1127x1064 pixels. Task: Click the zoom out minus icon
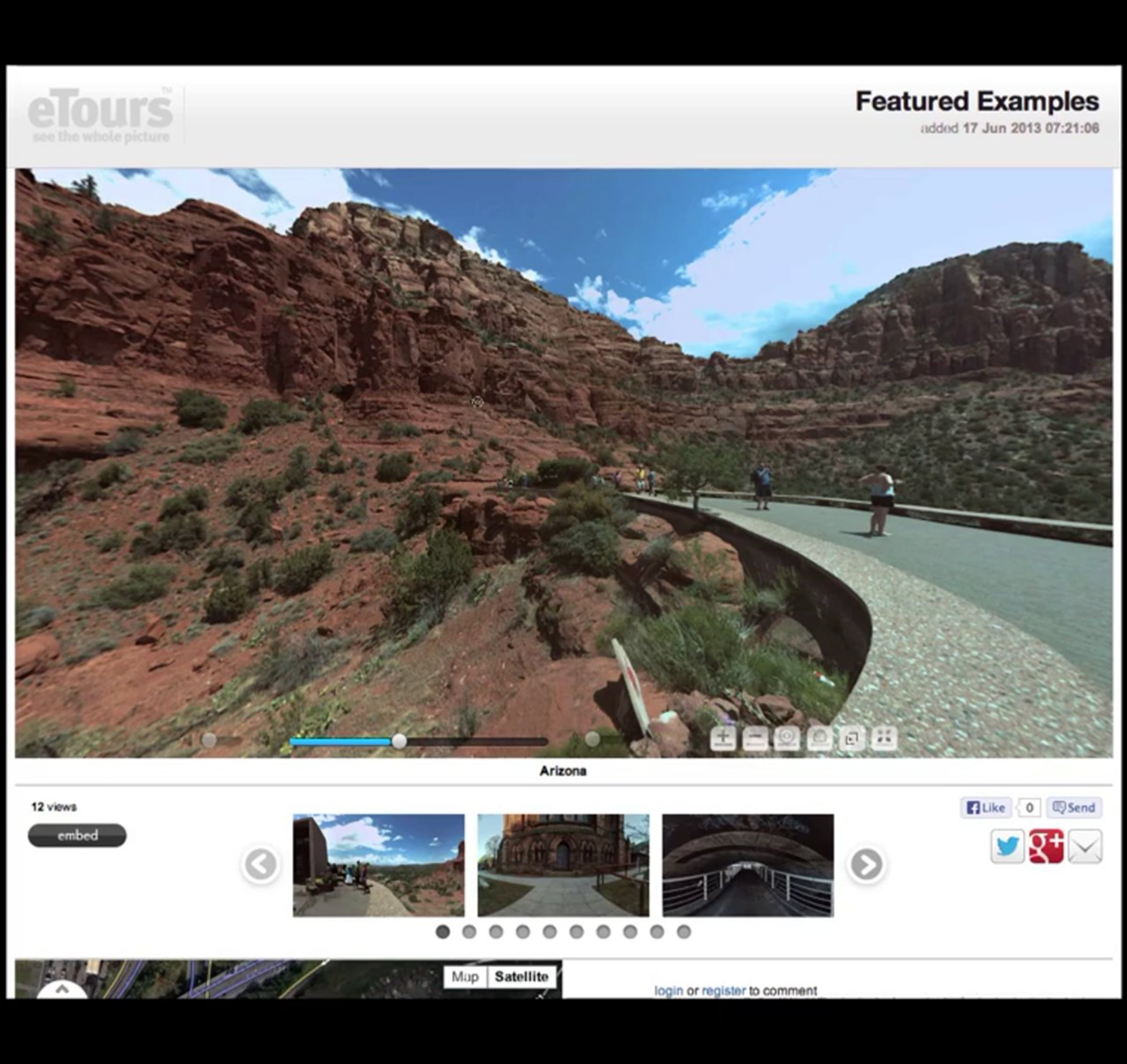(x=755, y=738)
